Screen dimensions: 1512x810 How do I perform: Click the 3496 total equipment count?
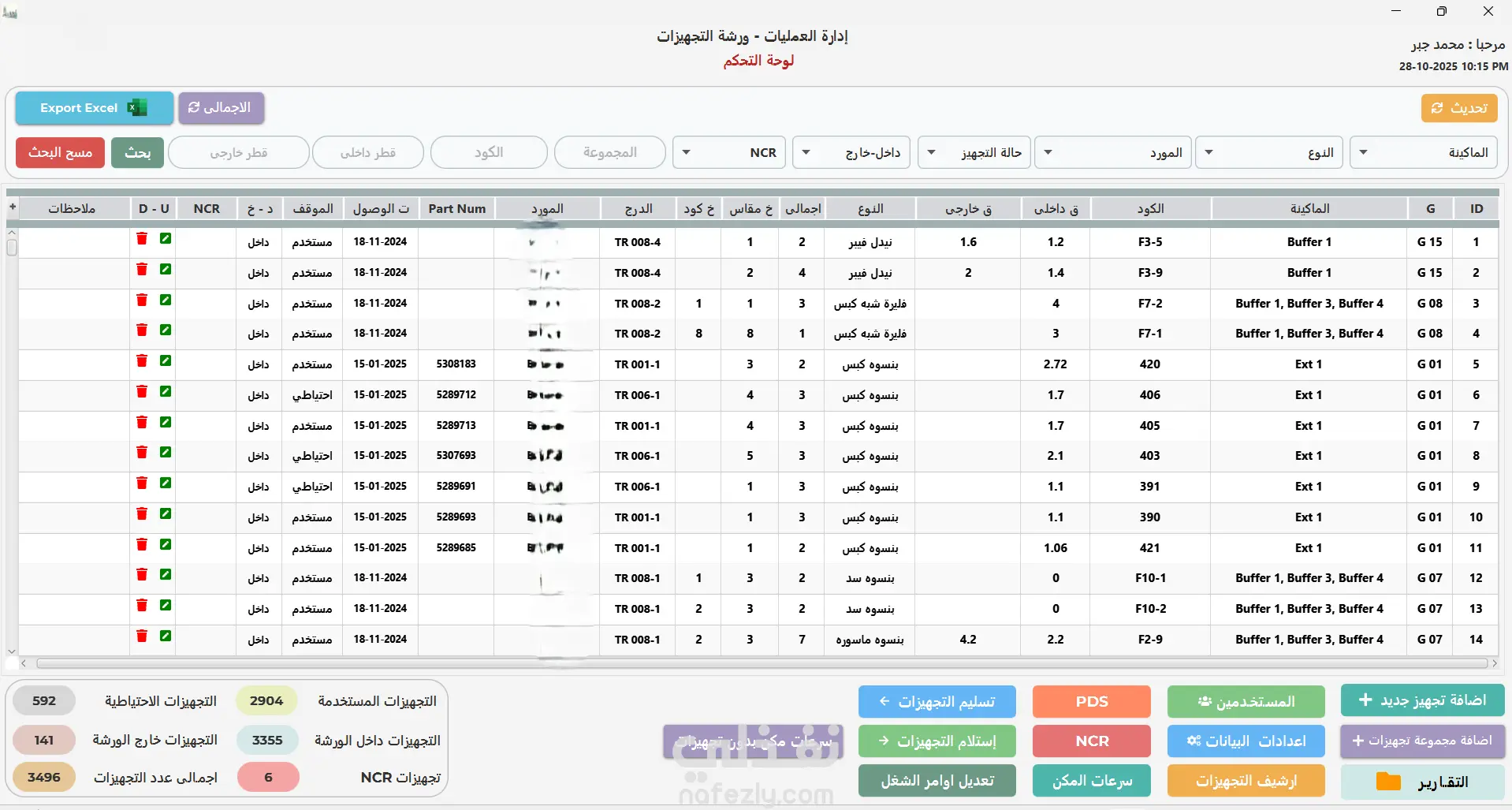44,777
